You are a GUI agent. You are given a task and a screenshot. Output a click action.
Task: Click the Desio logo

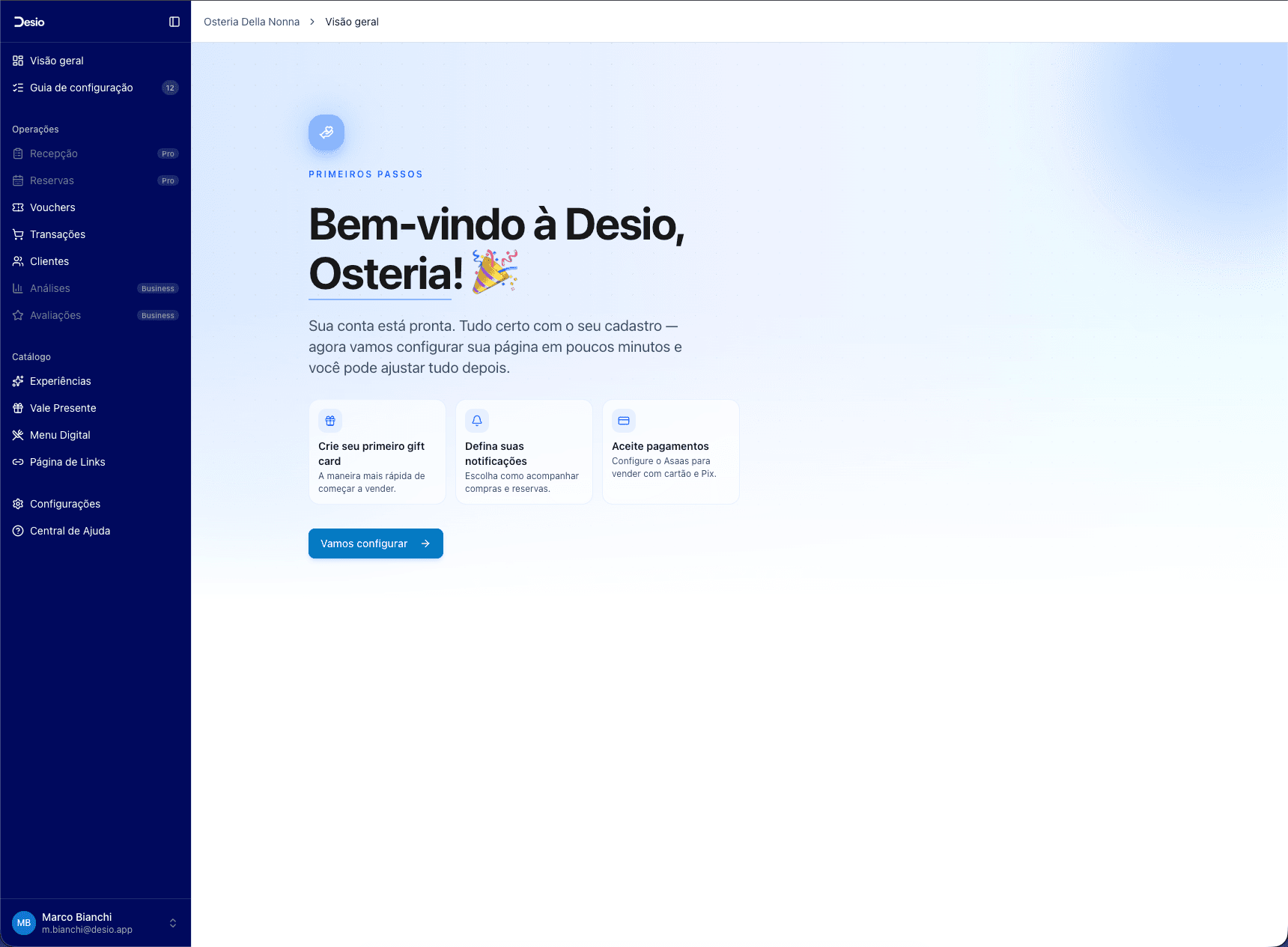(29, 22)
